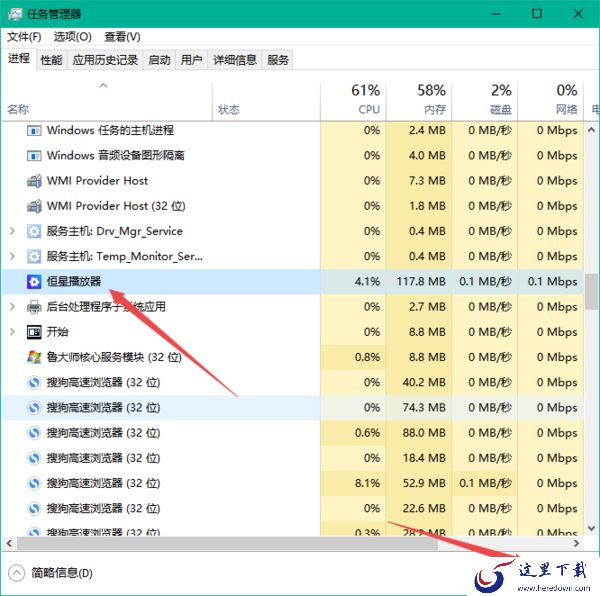Click the vertical scrollbar up arrow
This screenshot has height=596, width=600.
tap(591, 130)
